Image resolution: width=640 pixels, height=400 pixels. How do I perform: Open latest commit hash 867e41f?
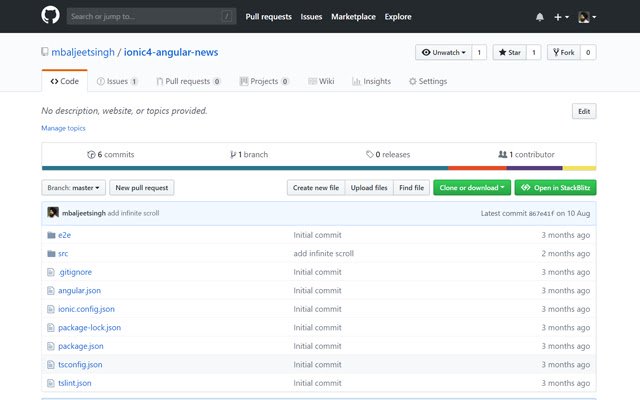point(541,213)
